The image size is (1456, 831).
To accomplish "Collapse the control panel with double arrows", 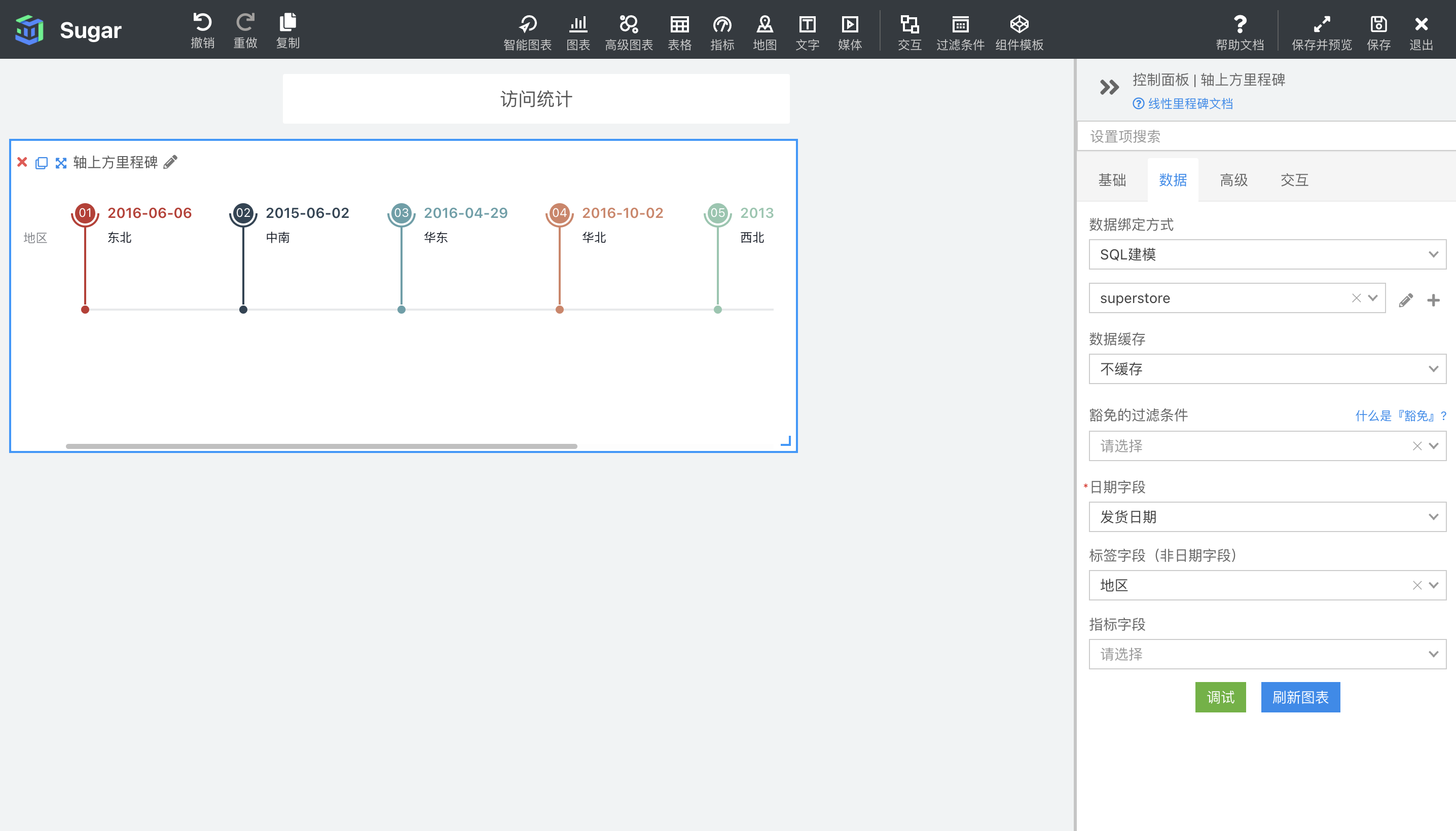I will tap(1109, 87).
